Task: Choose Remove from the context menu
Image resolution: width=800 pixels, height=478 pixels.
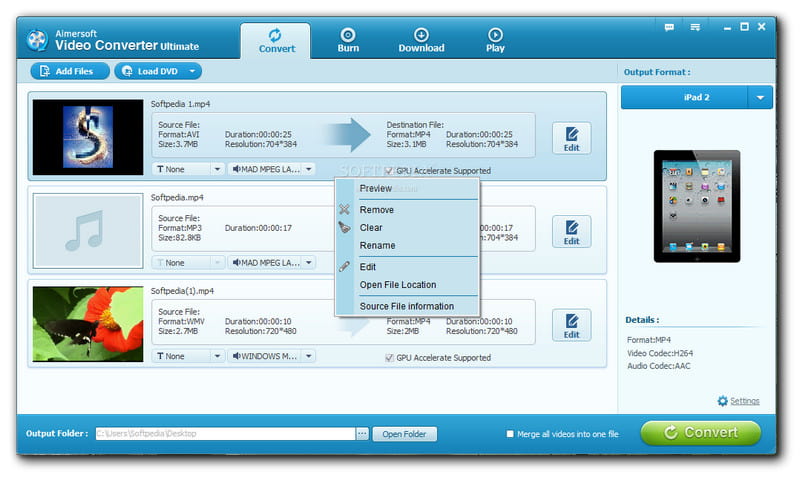Action: 377,210
